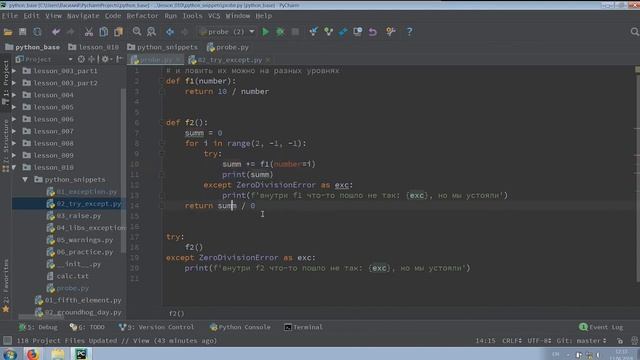
Task: Click the Synchronize toolbar icon
Action: [x=37, y=32]
